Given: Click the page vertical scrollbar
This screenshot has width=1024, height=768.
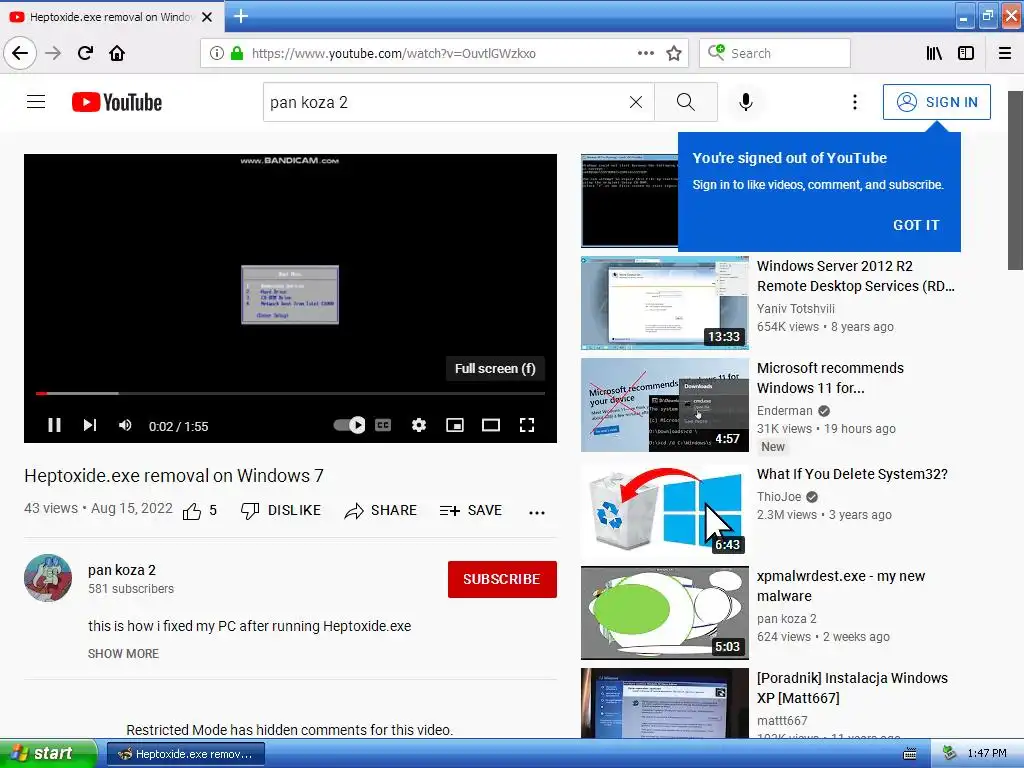Looking at the screenshot, I should tap(1015, 180).
